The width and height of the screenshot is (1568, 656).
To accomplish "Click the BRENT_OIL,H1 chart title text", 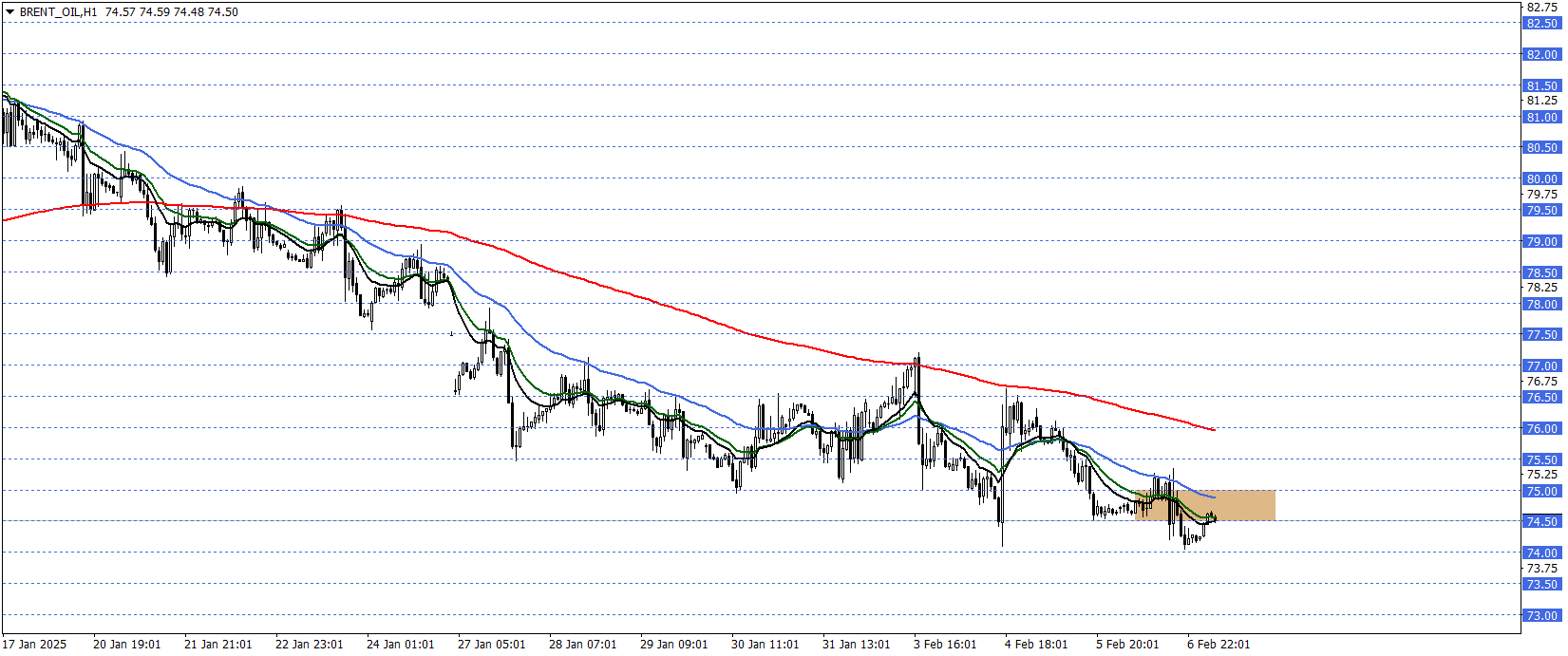I will tap(58, 12).
